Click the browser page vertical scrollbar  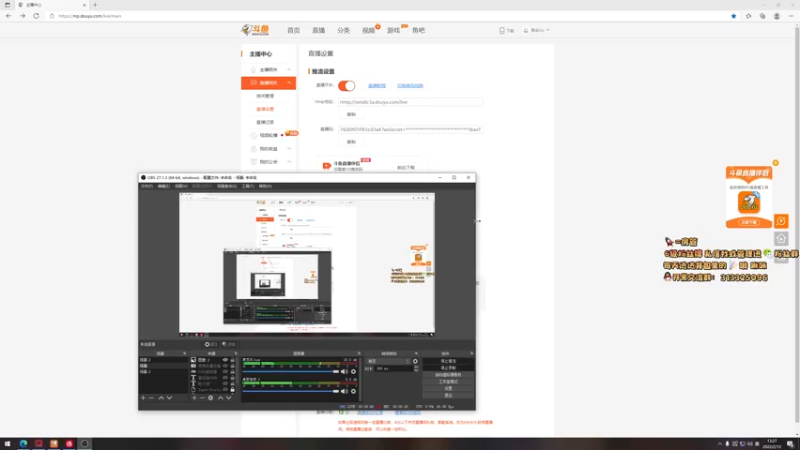click(797, 224)
